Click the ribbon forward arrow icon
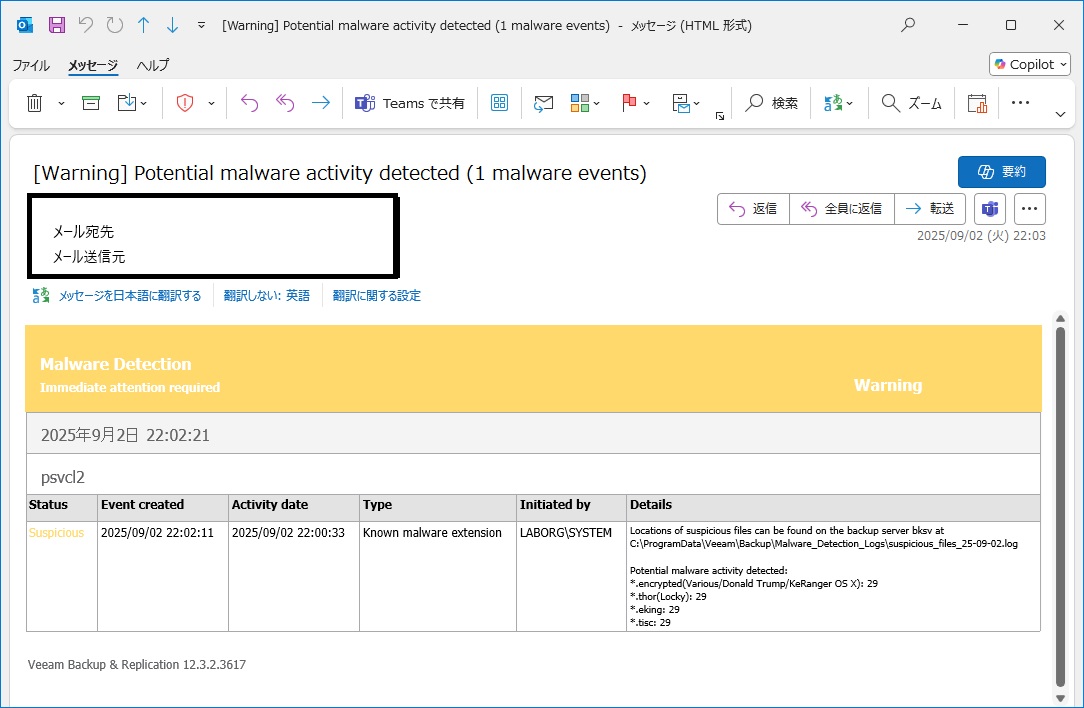 pyautogui.click(x=320, y=103)
